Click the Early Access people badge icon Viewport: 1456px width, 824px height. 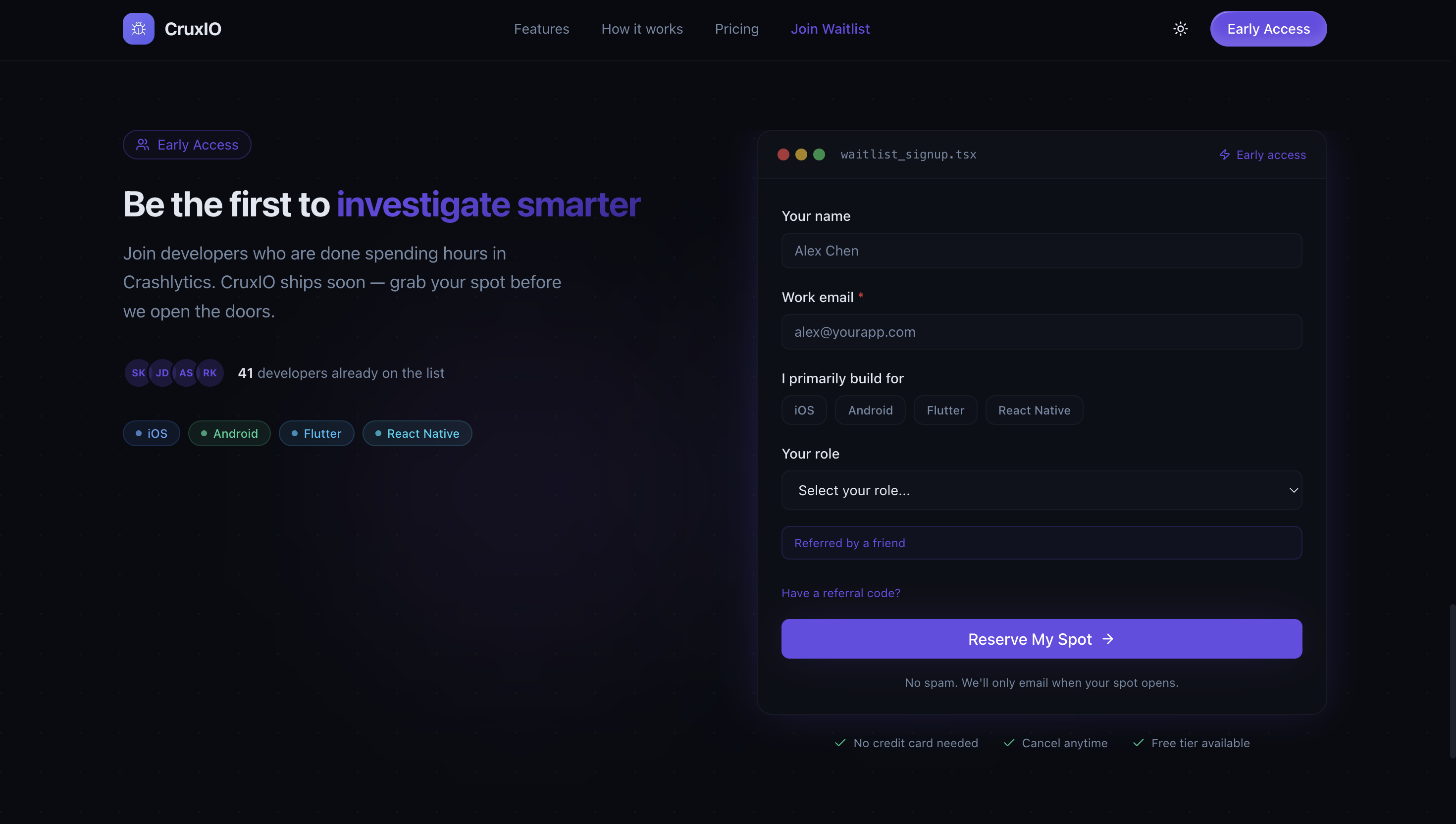(143, 144)
